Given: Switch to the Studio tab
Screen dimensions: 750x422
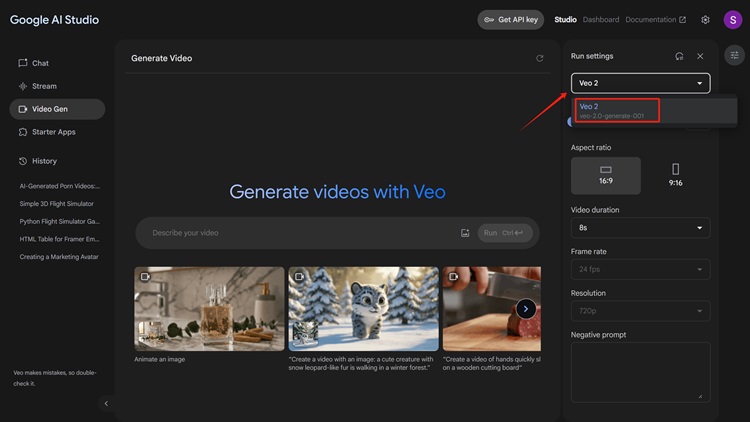Looking at the screenshot, I should [x=565, y=20].
